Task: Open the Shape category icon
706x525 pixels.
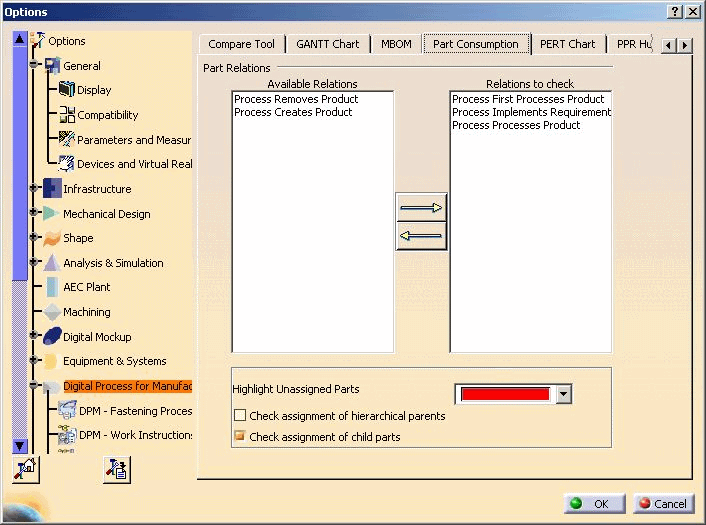Action: pyautogui.click(x=52, y=238)
